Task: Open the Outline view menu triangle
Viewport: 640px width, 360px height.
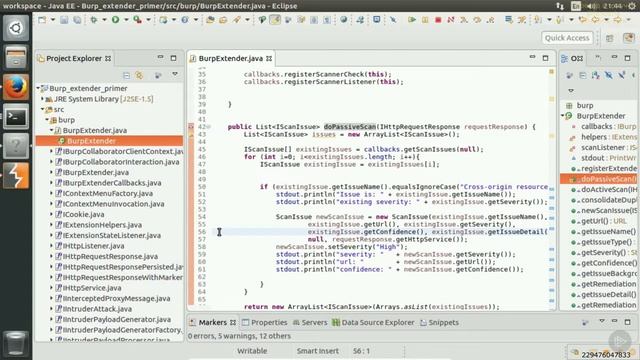Action: tap(571, 91)
